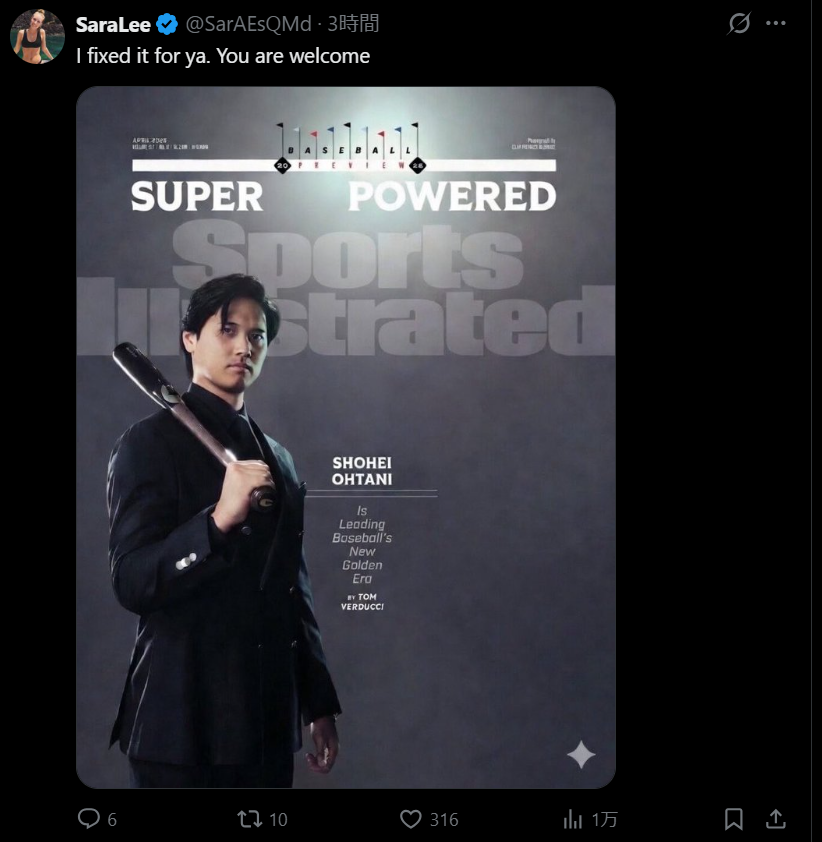
Task: Click the 1万 views count
Action: (x=604, y=820)
